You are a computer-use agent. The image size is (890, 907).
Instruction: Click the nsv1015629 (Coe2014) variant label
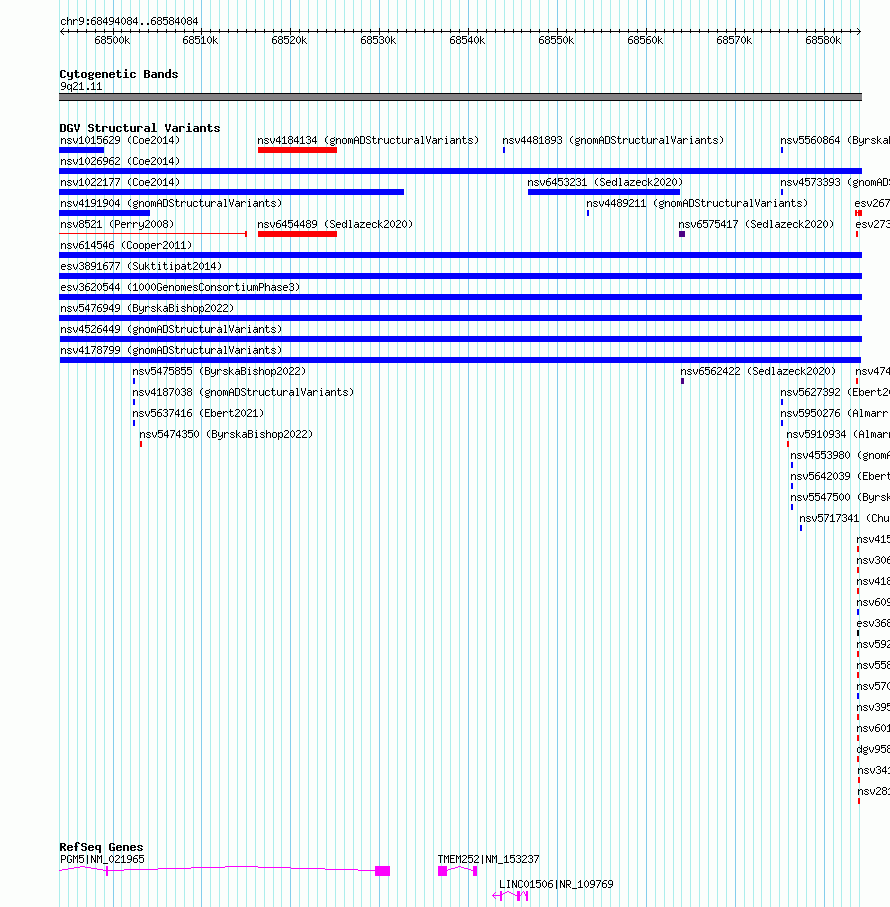(120, 140)
